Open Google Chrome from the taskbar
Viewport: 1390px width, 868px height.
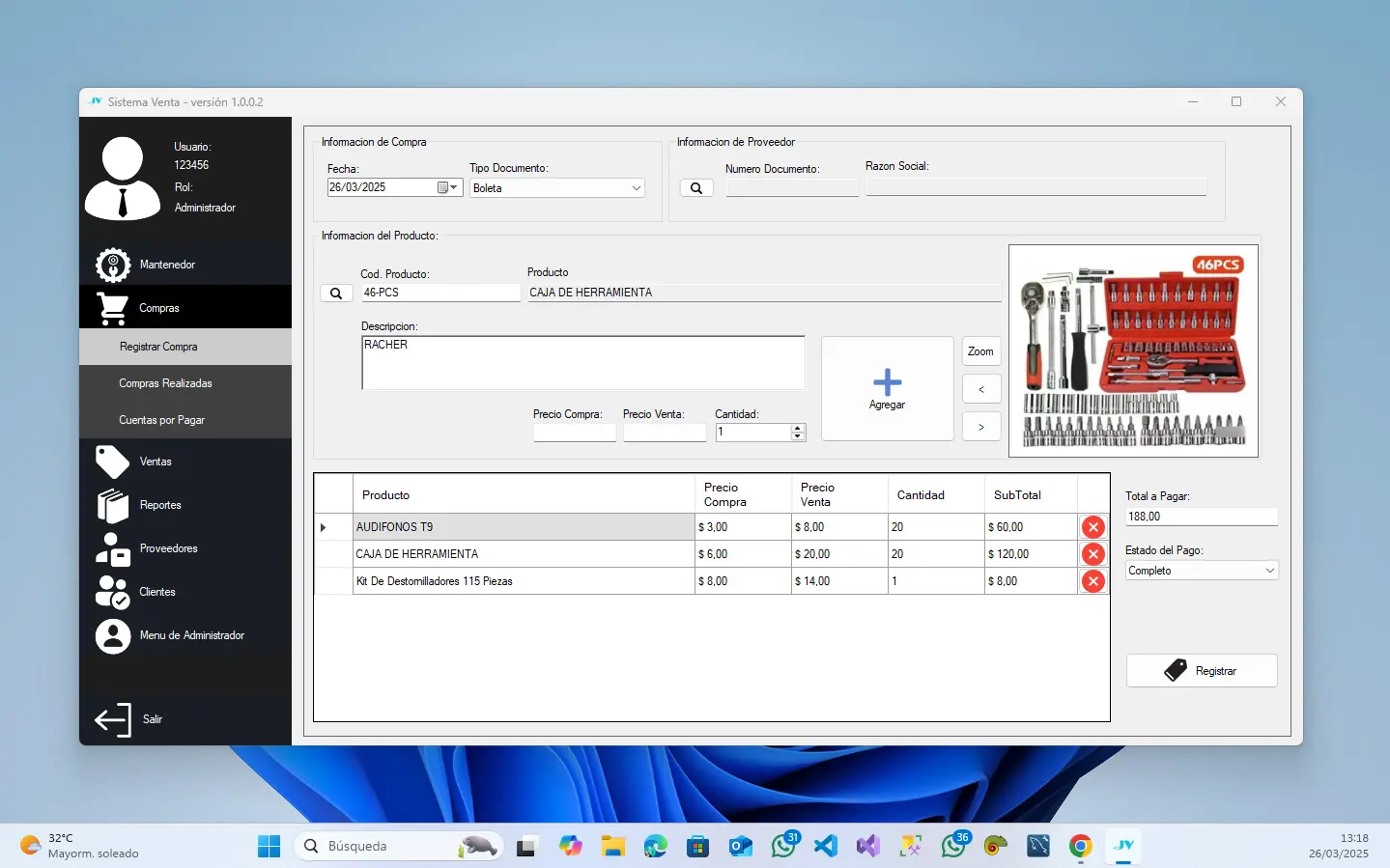click(x=1080, y=847)
